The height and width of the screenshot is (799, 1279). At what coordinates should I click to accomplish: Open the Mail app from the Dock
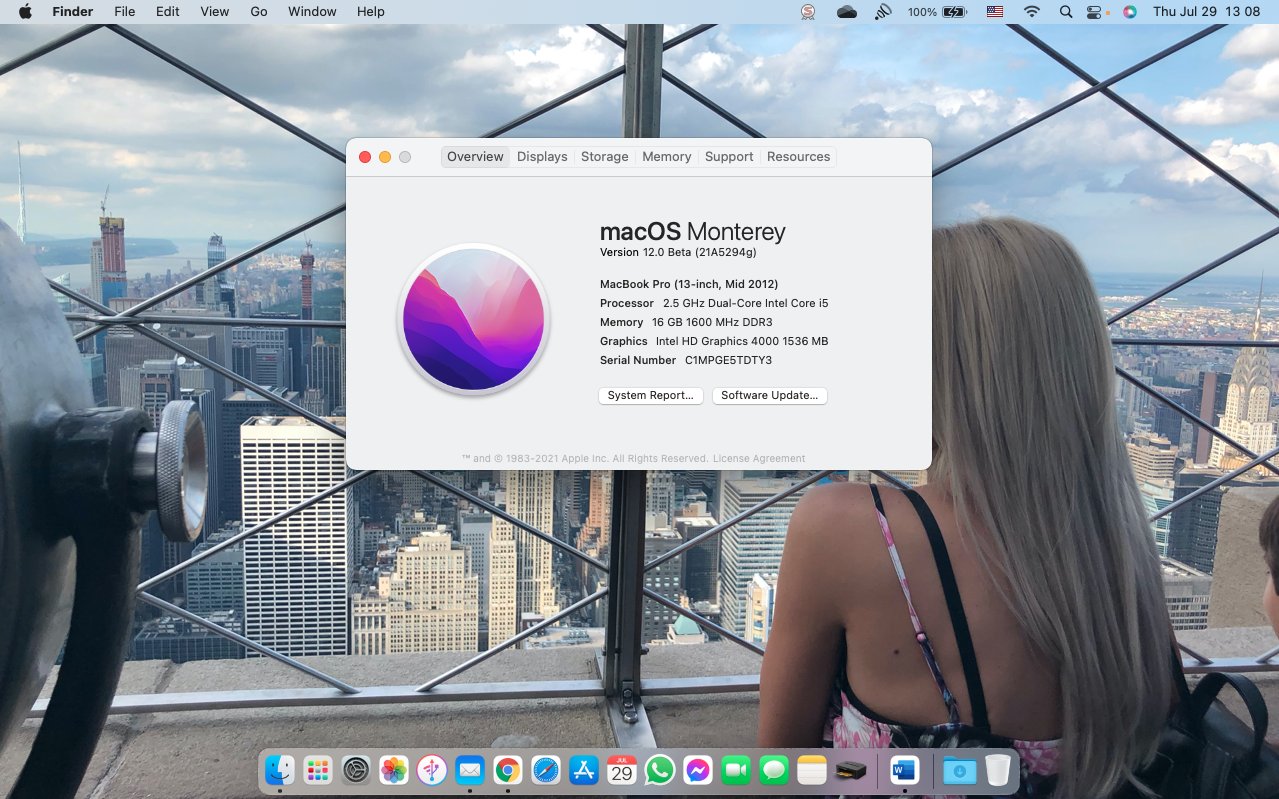[x=470, y=770]
